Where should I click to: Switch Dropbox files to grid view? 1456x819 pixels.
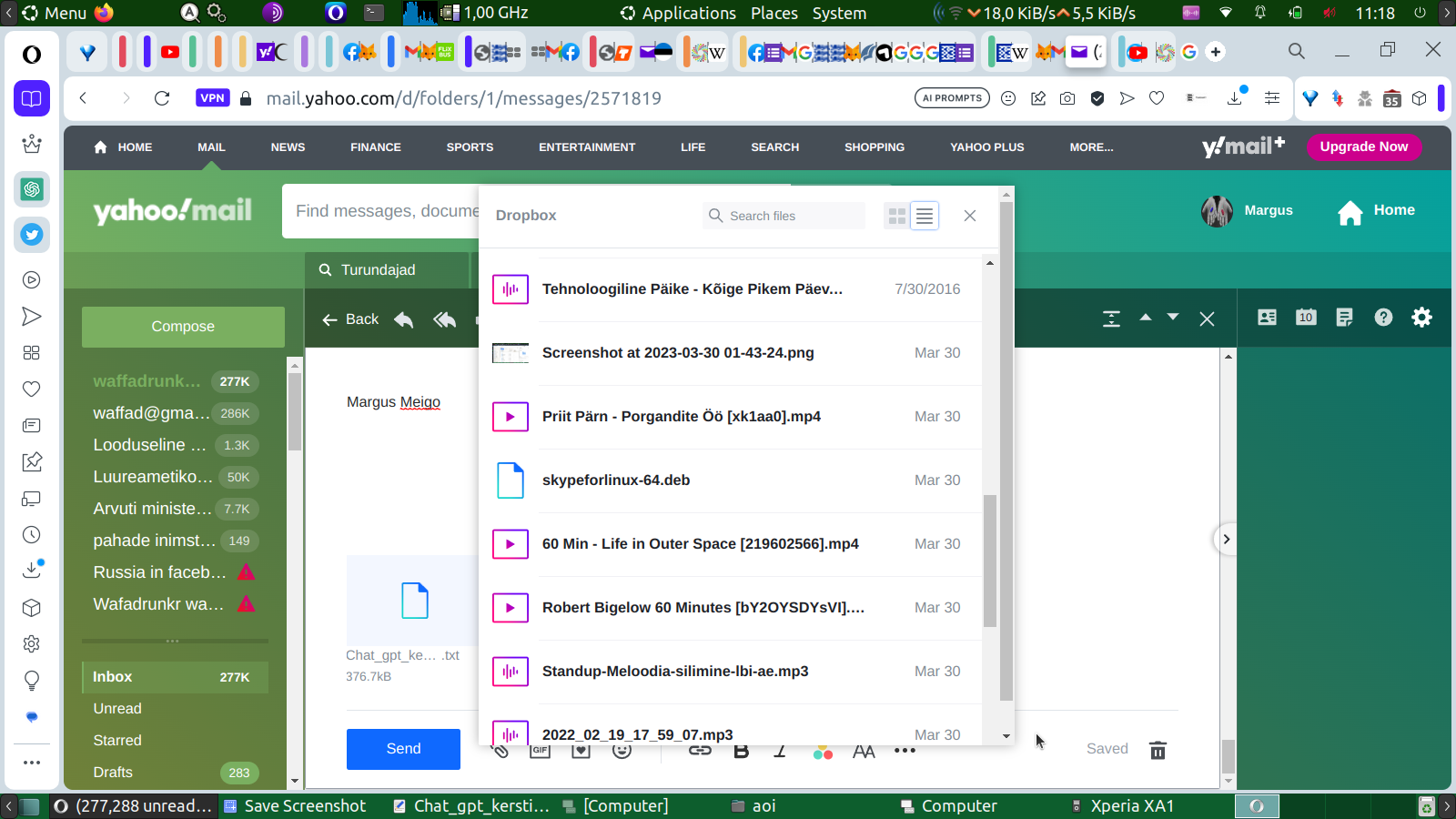(x=897, y=216)
